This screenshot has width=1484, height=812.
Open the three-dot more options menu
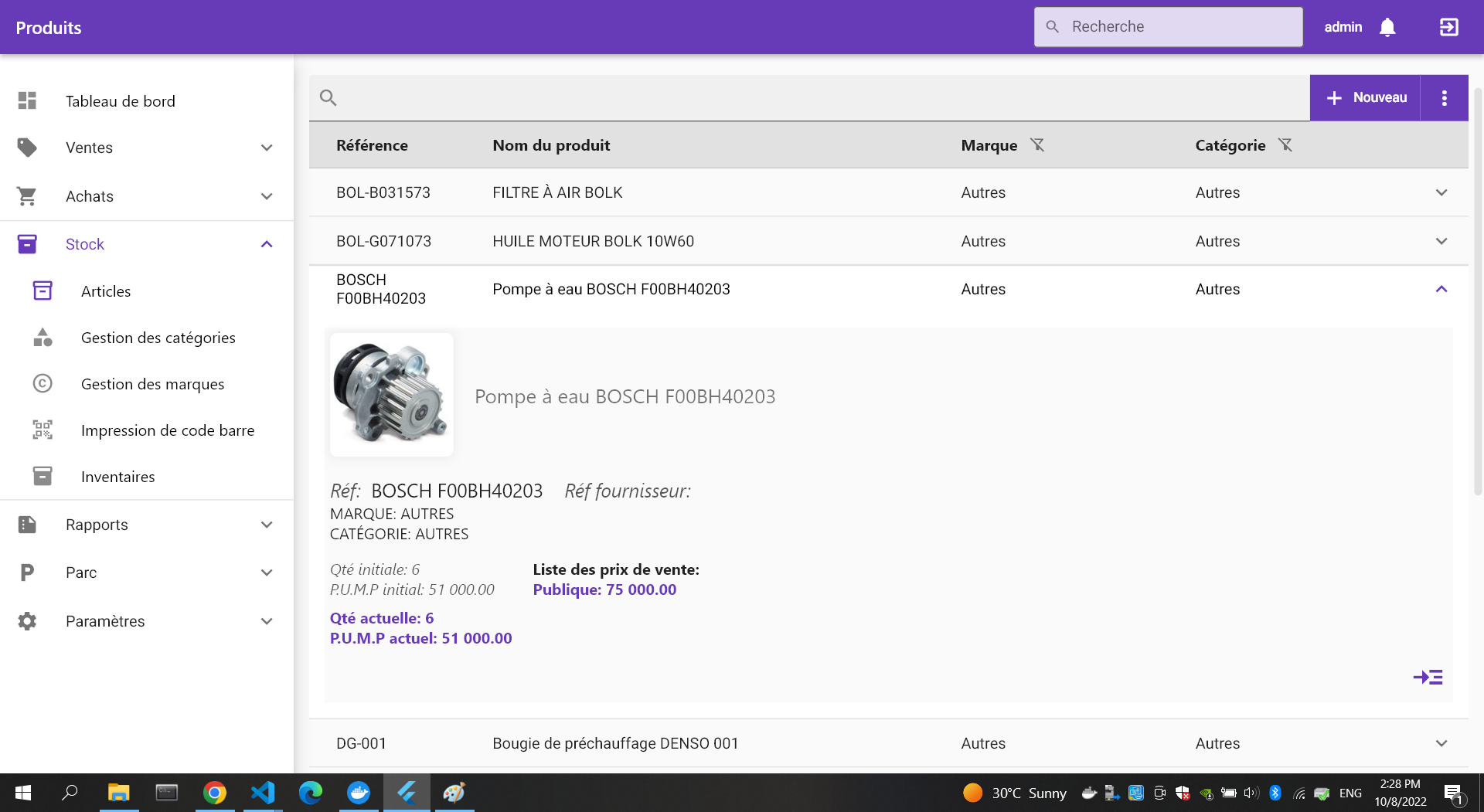click(x=1444, y=98)
